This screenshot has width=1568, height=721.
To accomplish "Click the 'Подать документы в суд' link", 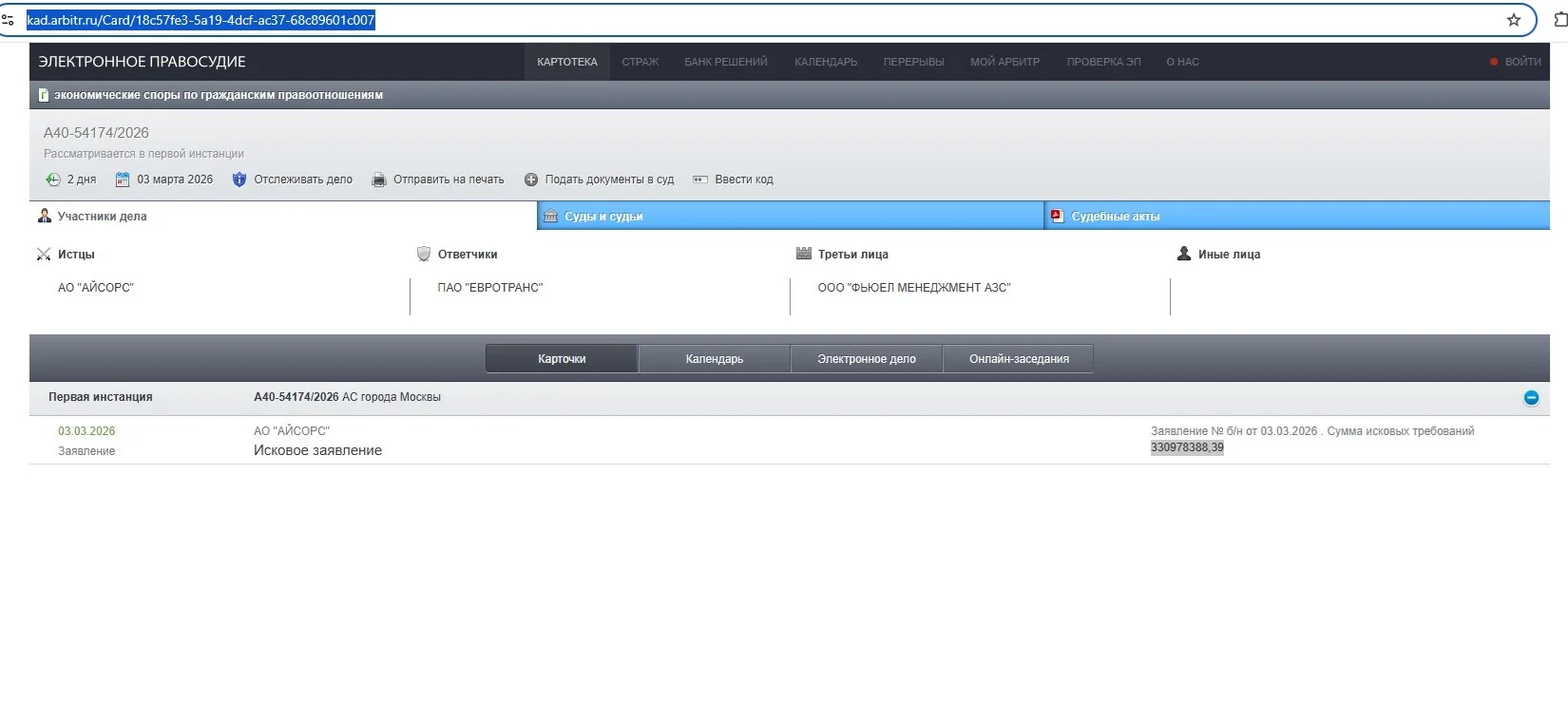I will [609, 180].
